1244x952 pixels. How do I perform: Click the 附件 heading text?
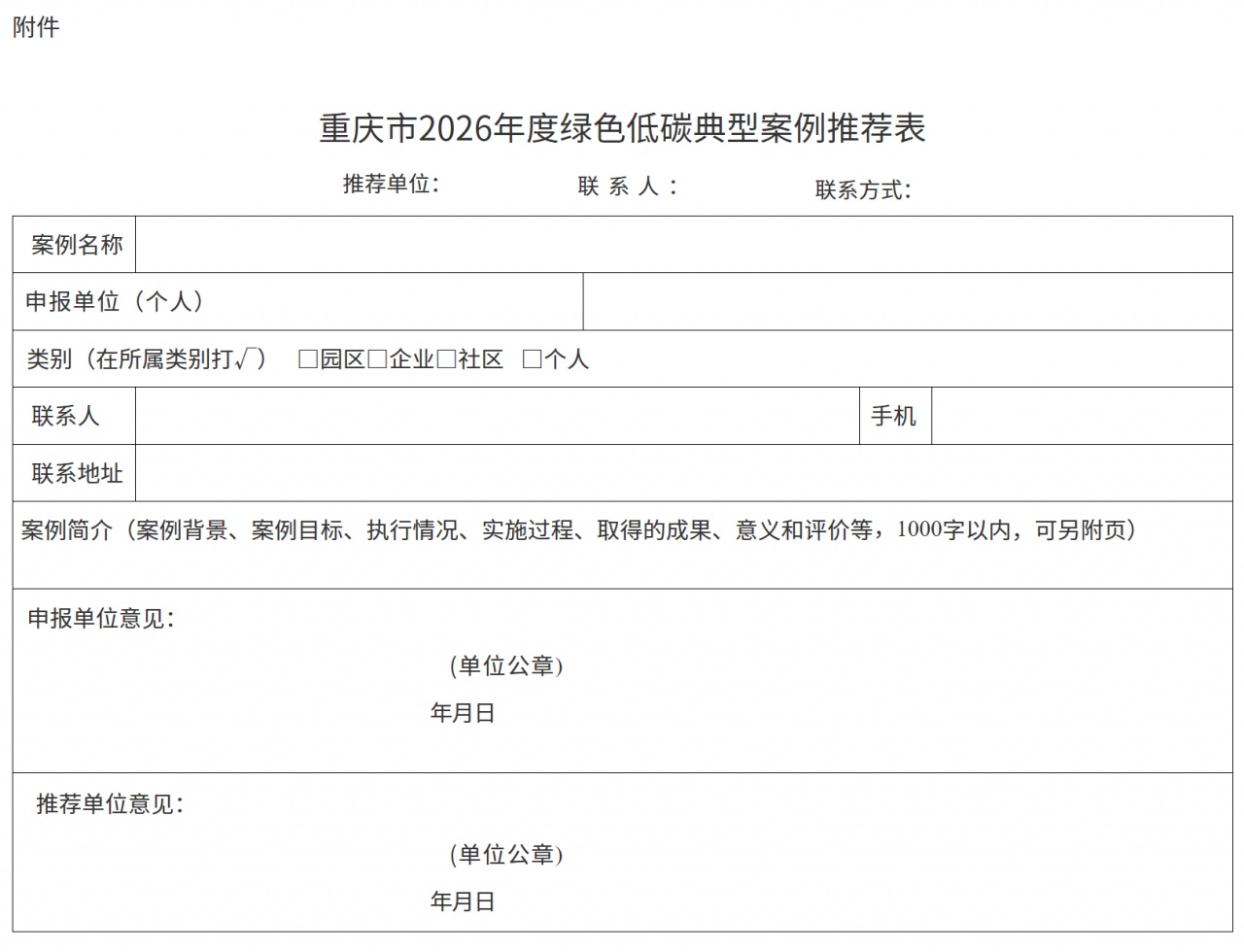tap(36, 27)
